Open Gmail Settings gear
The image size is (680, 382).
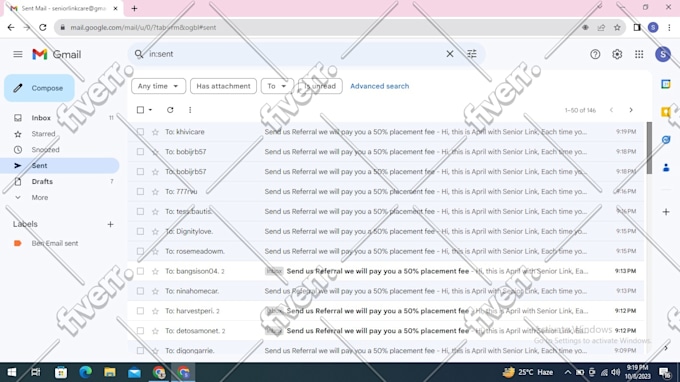617,54
